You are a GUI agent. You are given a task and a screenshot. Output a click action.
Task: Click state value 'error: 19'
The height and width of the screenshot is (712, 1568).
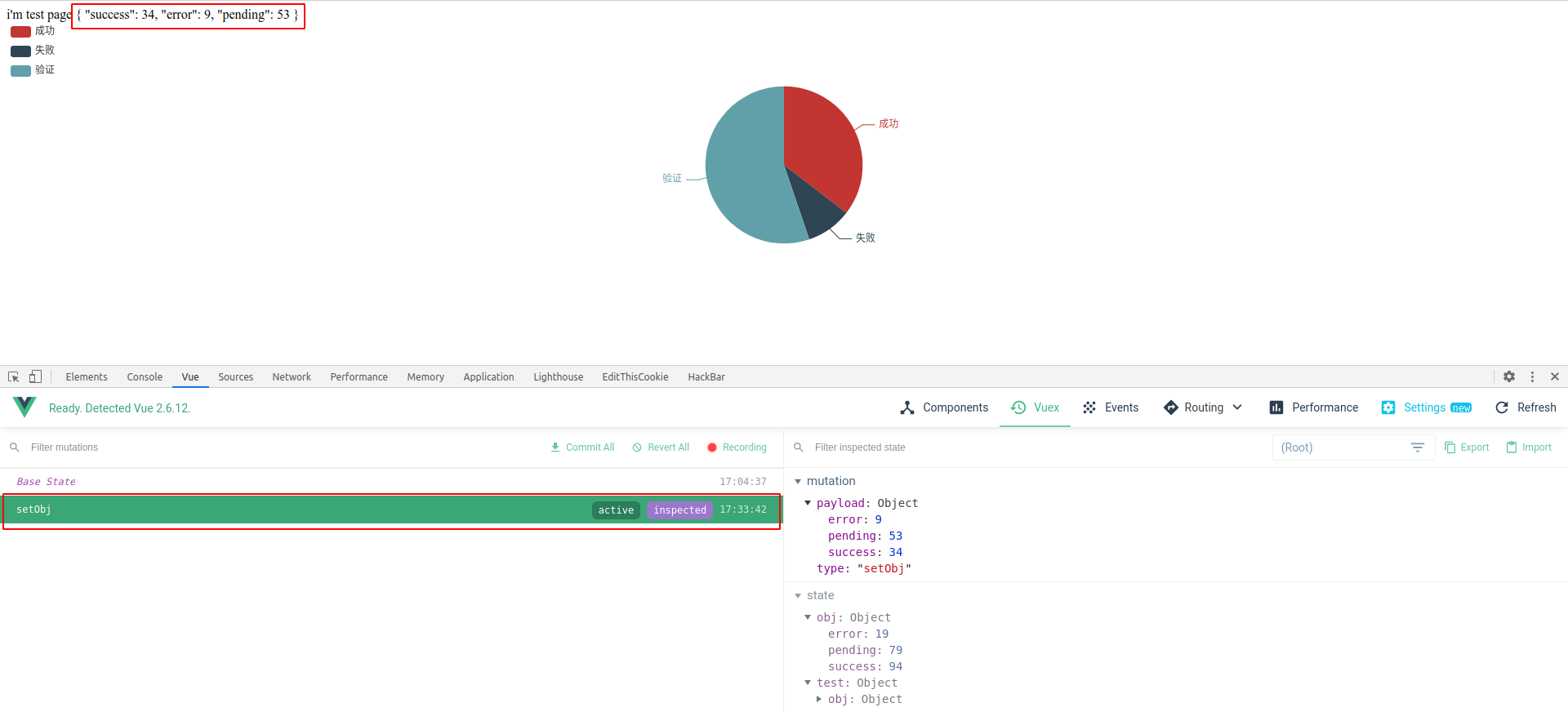(x=858, y=634)
